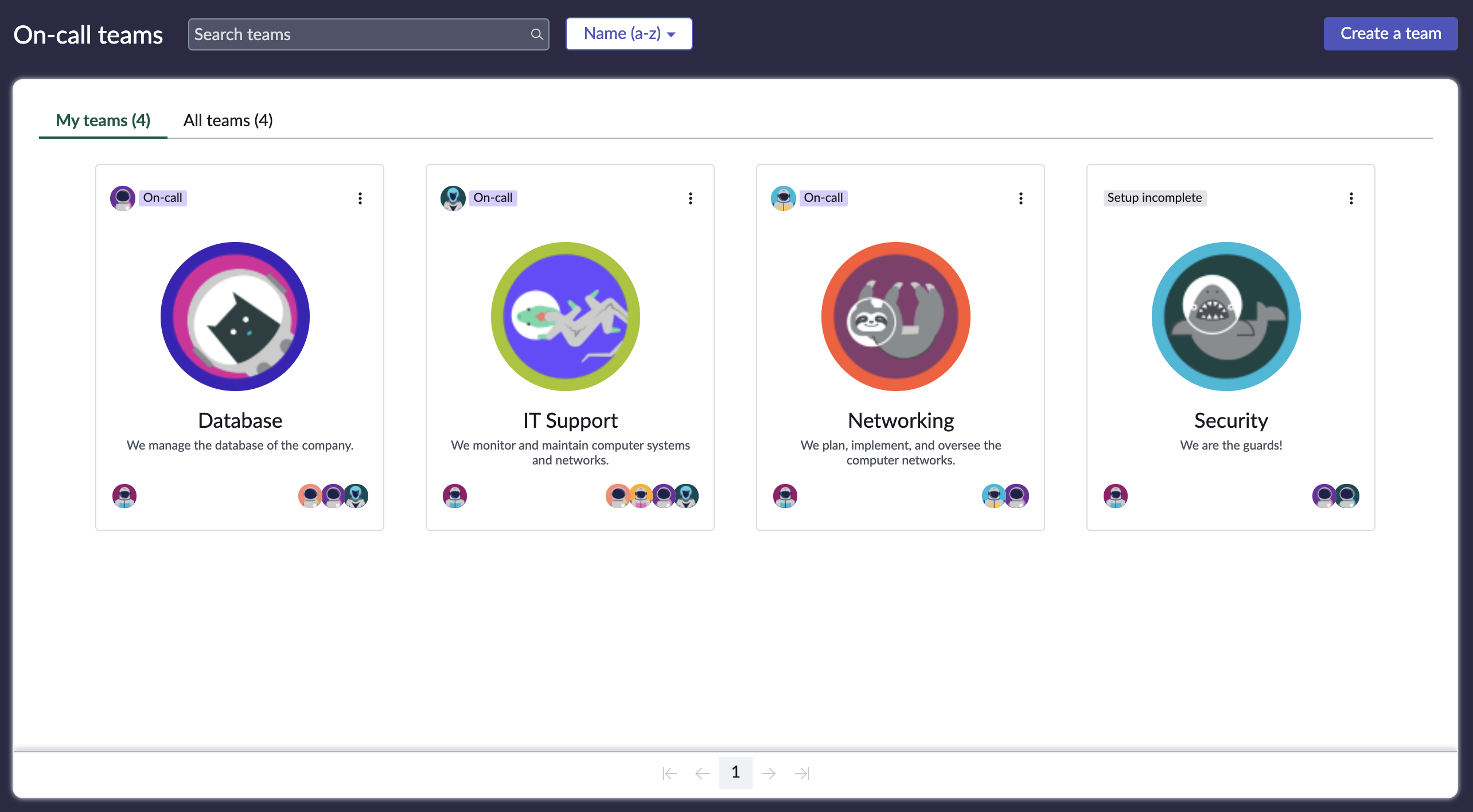The width and height of the screenshot is (1473, 812).
Task: Open the Security team shark logo
Action: (x=1226, y=317)
